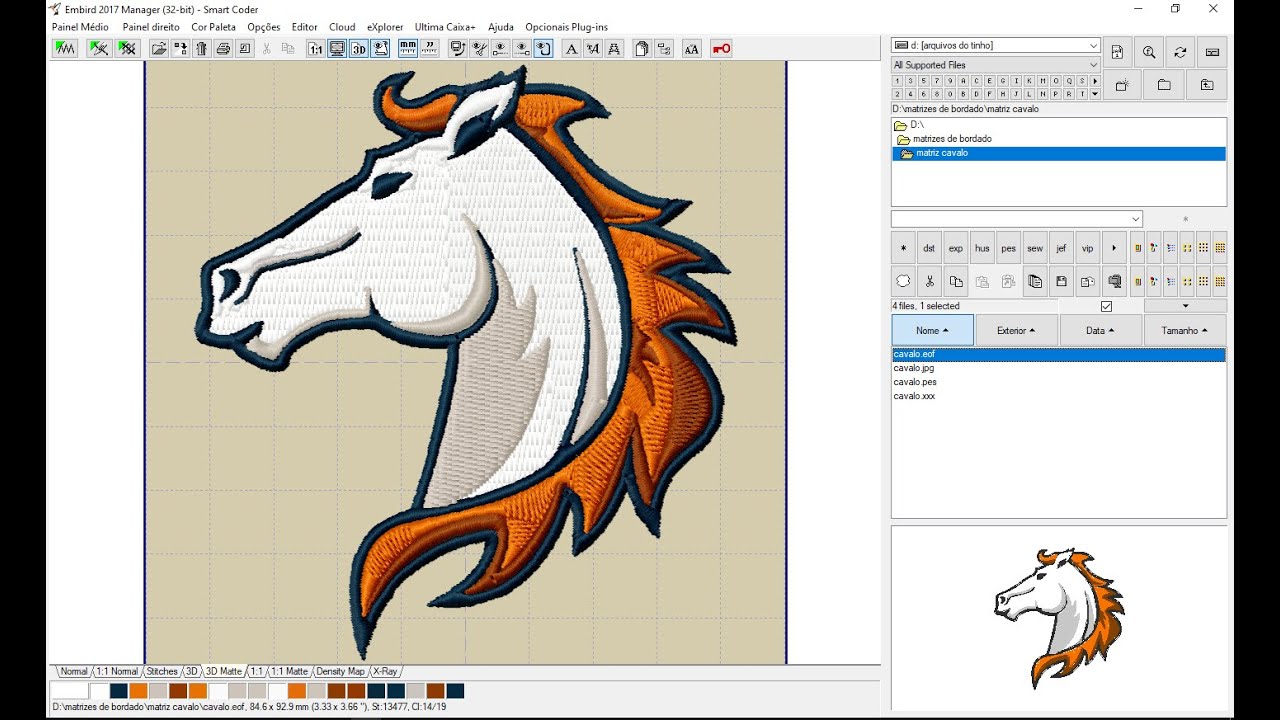
Task: Click the red key registration icon
Action: 721,48
